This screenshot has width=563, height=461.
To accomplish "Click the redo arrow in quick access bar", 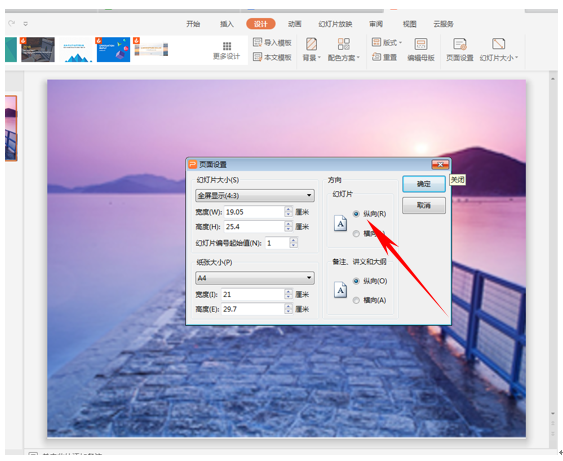I will 11,23.
